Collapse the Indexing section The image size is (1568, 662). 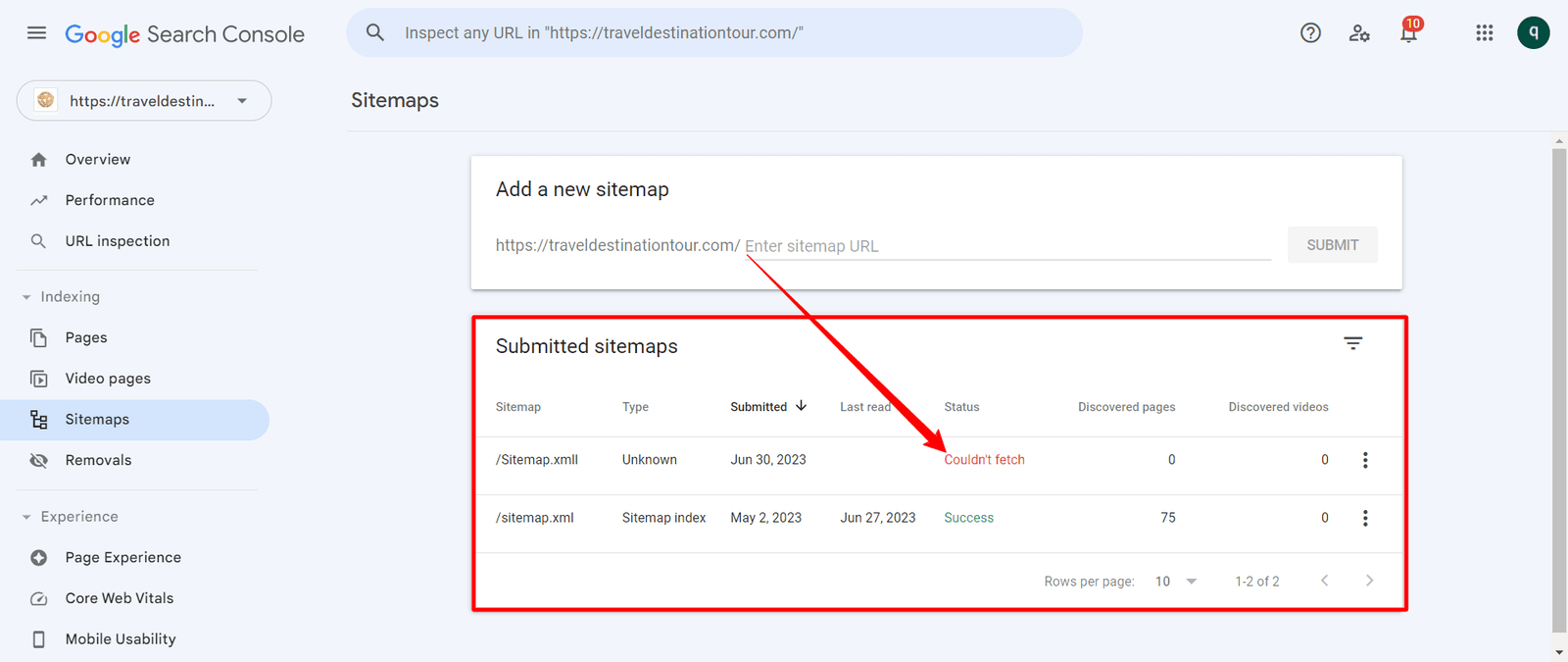(x=26, y=297)
